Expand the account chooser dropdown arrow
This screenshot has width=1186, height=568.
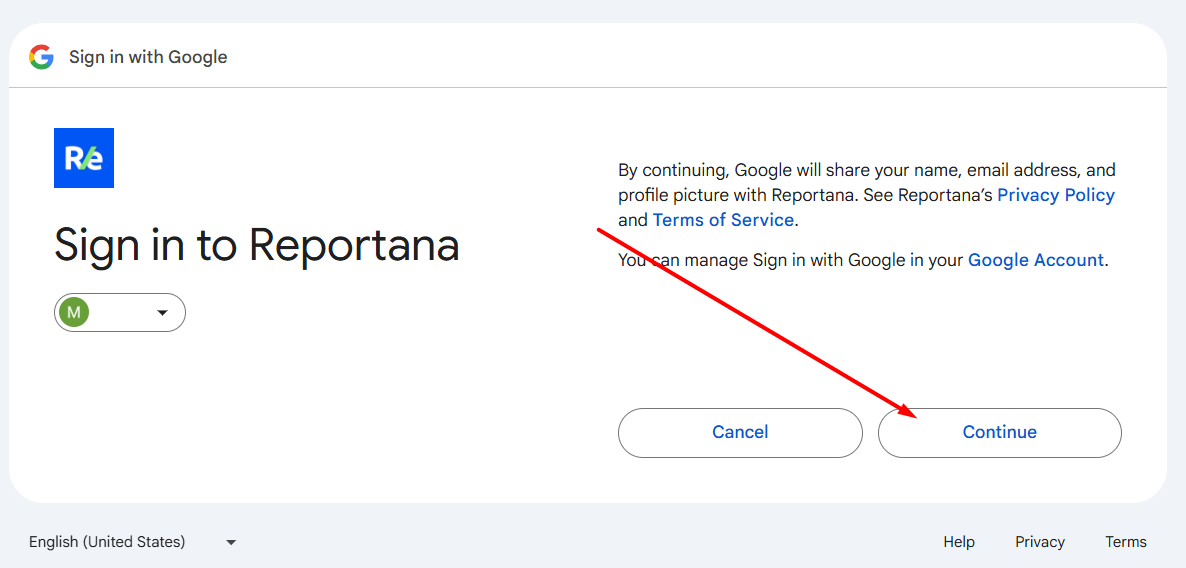[x=163, y=313]
